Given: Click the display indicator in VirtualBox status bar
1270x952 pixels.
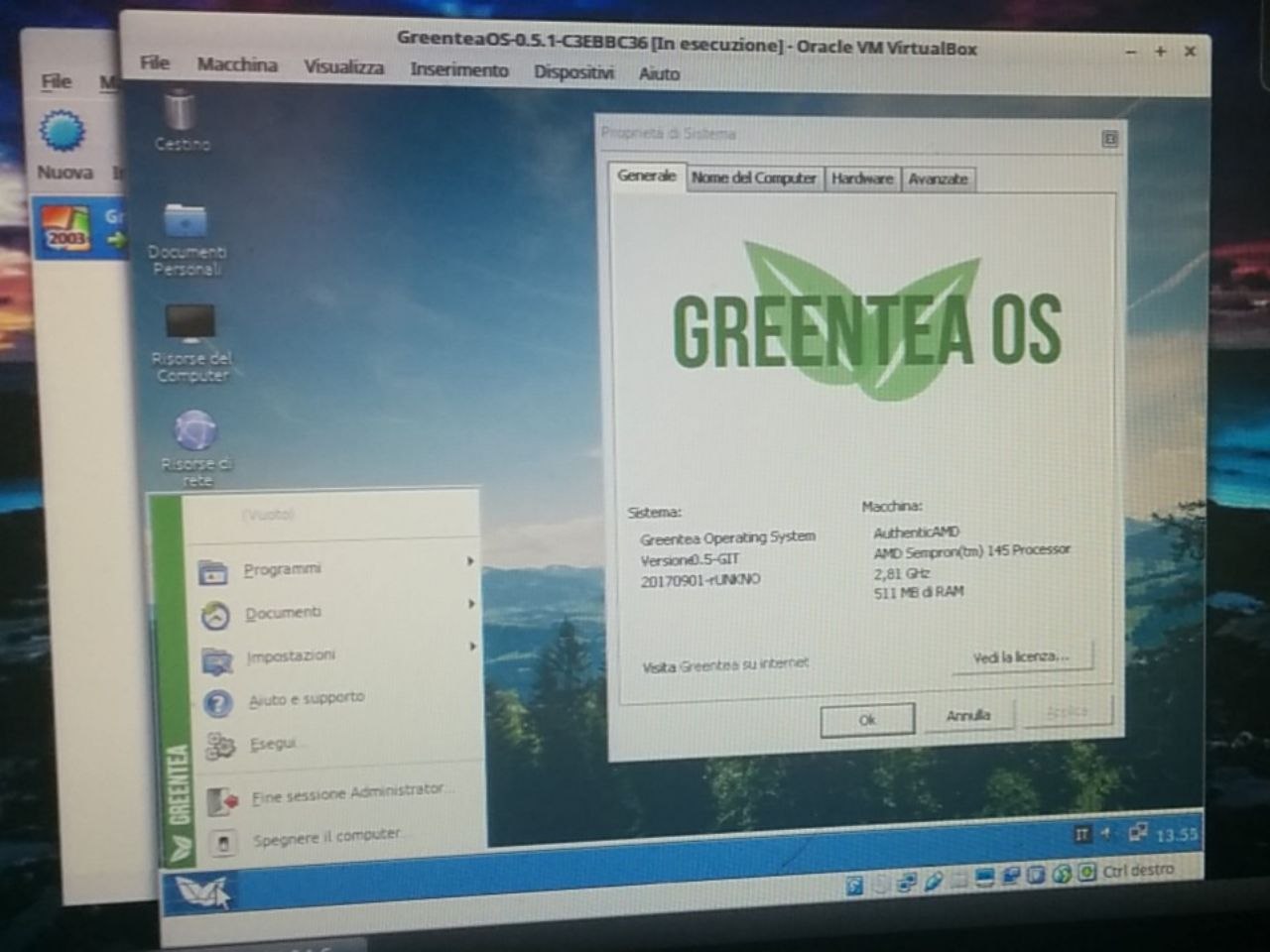Looking at the screenshot, I should pos(984,879).
